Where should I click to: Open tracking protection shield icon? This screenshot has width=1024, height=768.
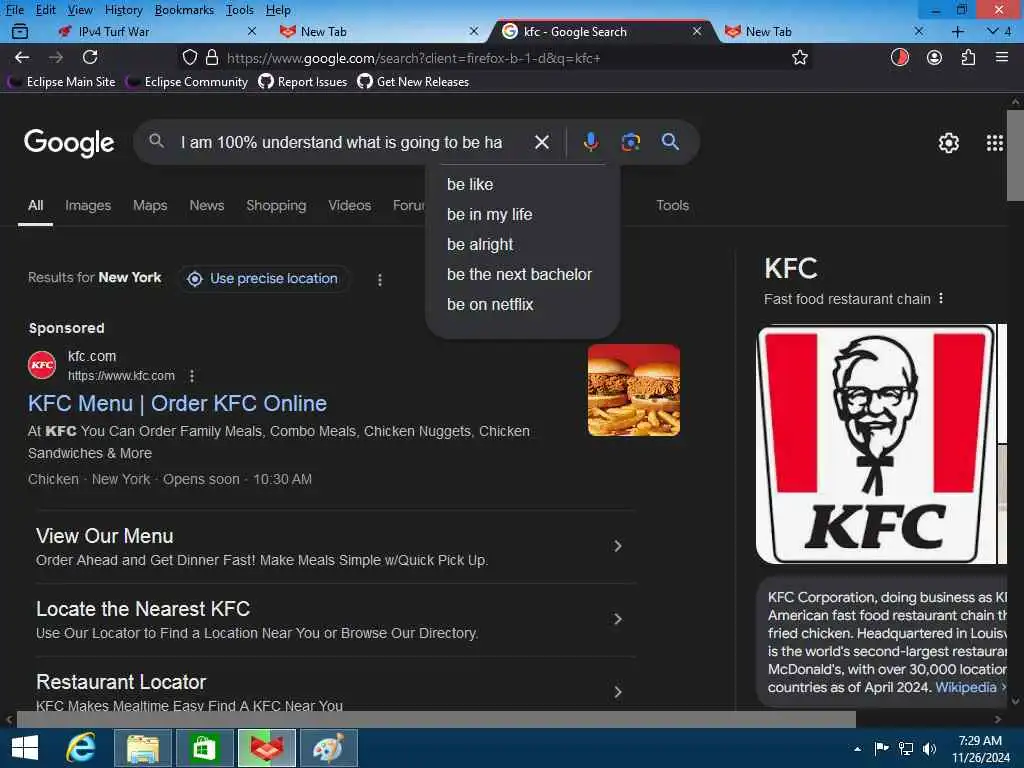click(x=189, y=57)
